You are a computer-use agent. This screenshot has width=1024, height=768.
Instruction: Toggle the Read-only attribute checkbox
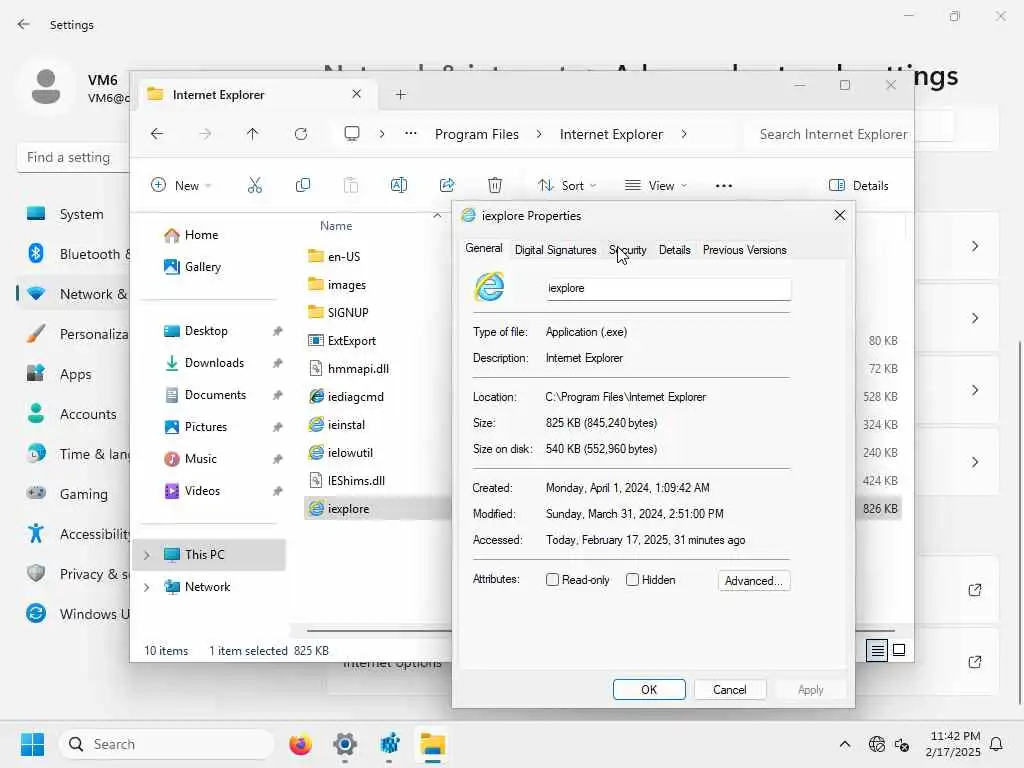552,579
